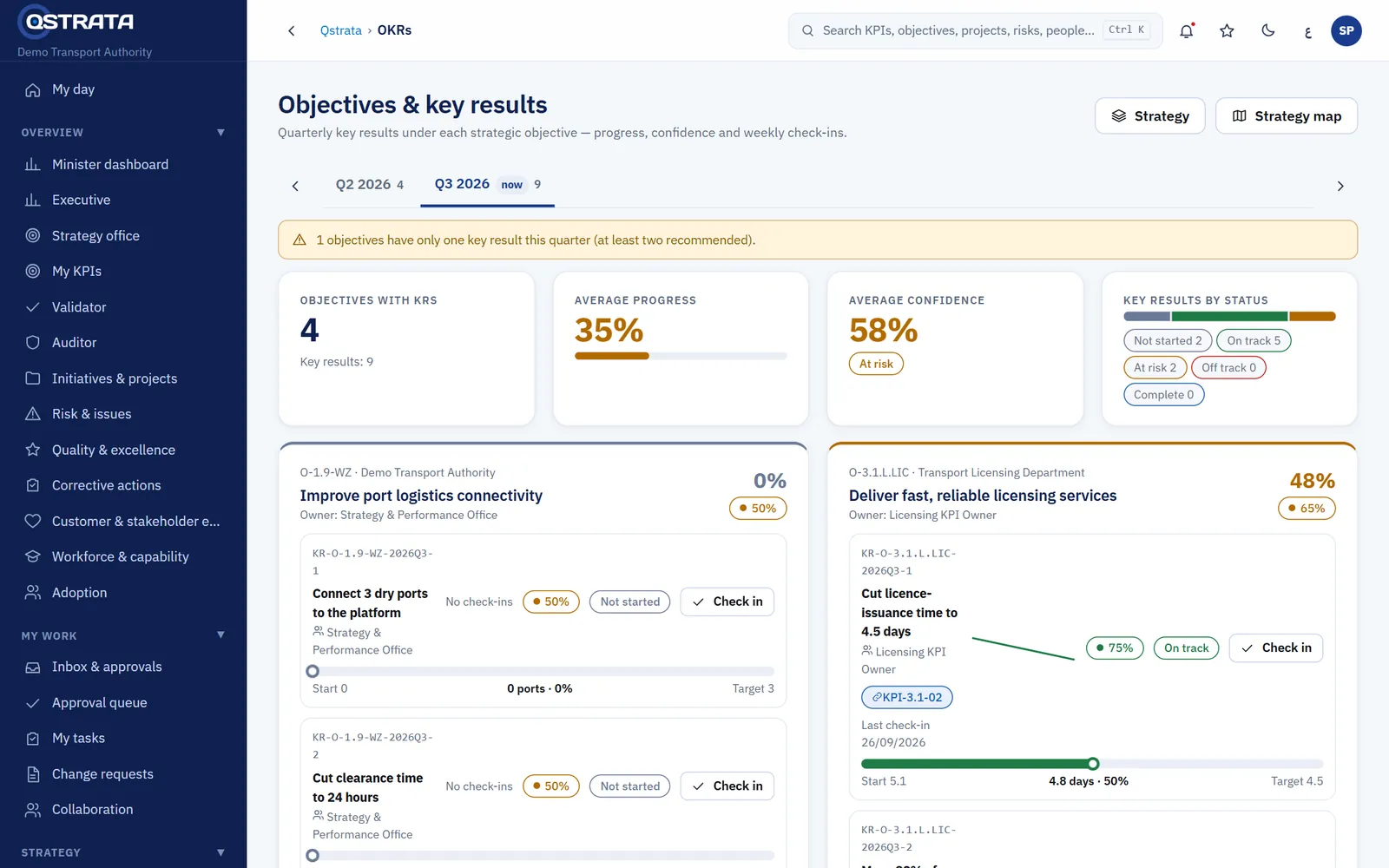
Task: Click the 65% objective confidence pill
Action: tap(1307, 508)
